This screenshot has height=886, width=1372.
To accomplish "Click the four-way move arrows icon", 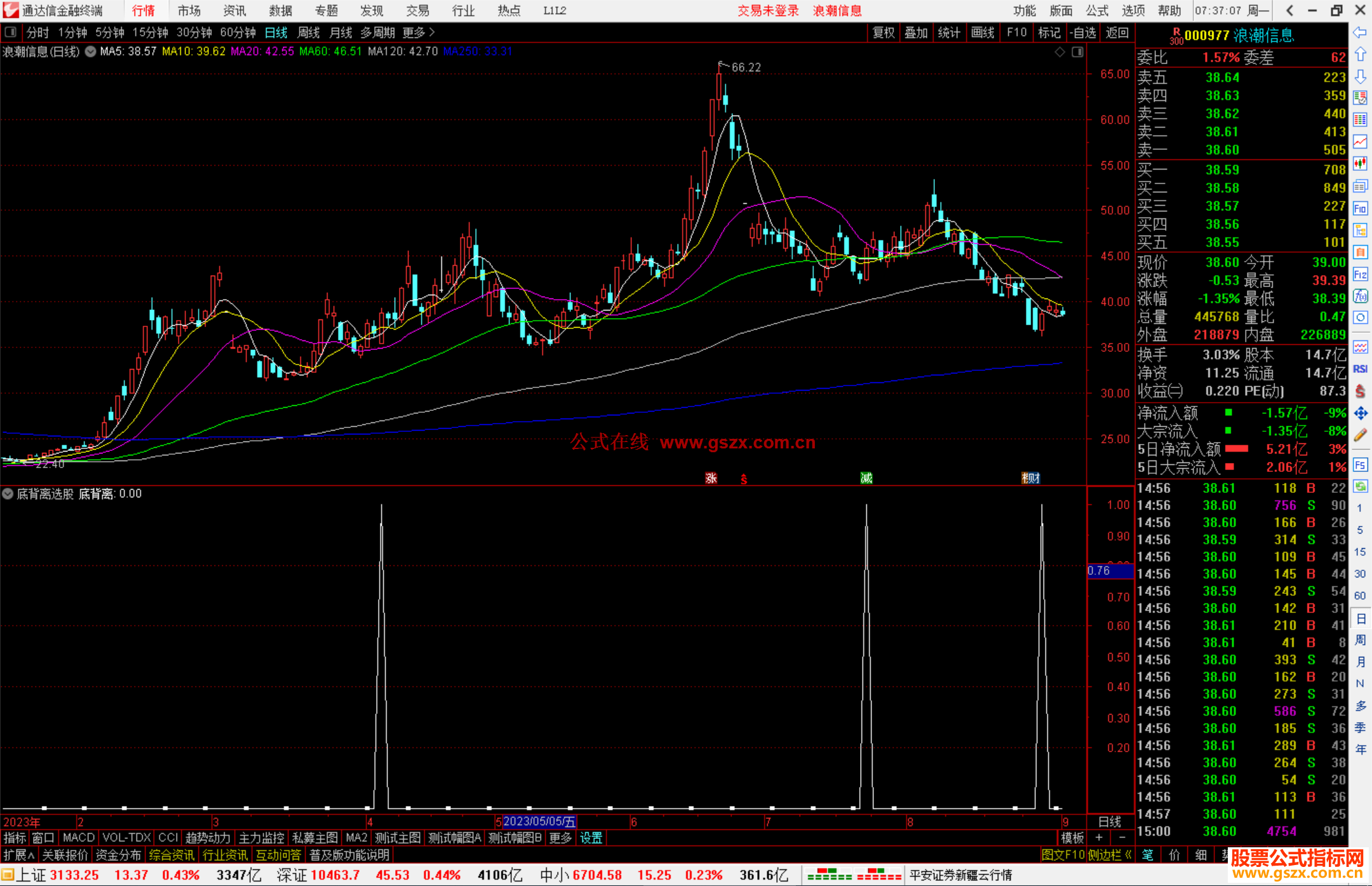I will point(1360,413).
